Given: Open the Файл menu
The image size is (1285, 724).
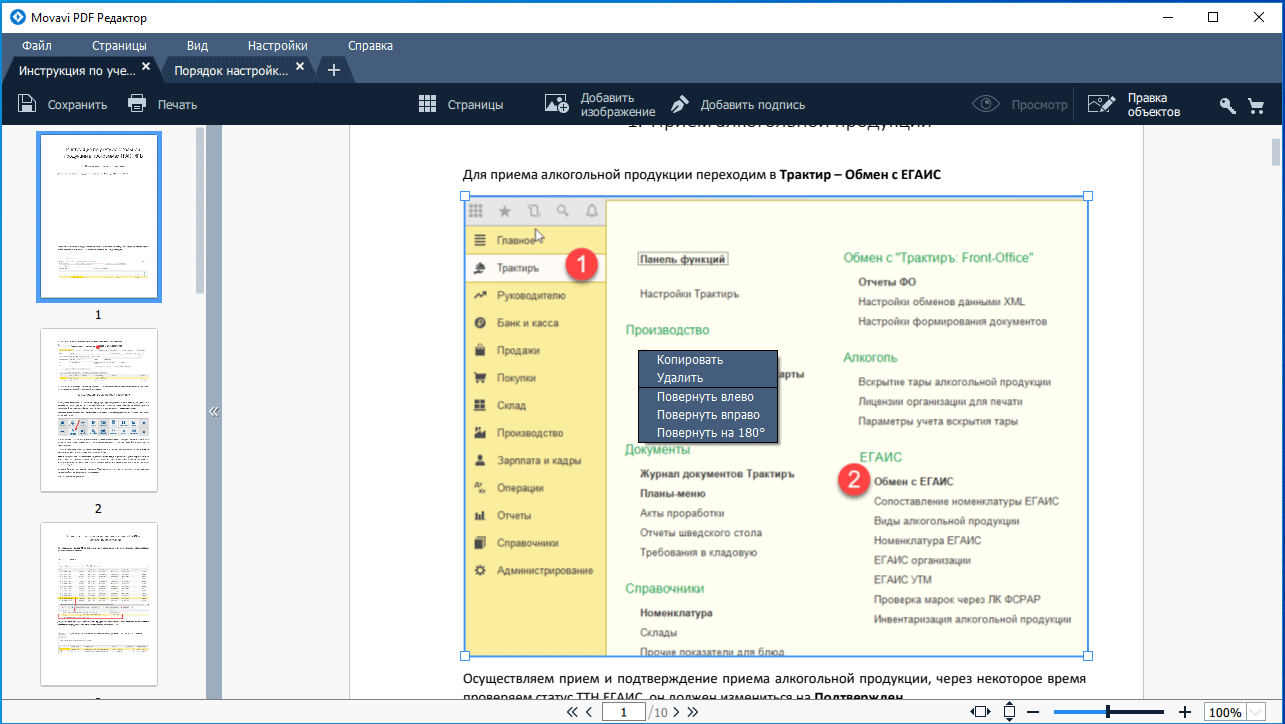Looking at the screenshot, I should [x=37, y=45].
